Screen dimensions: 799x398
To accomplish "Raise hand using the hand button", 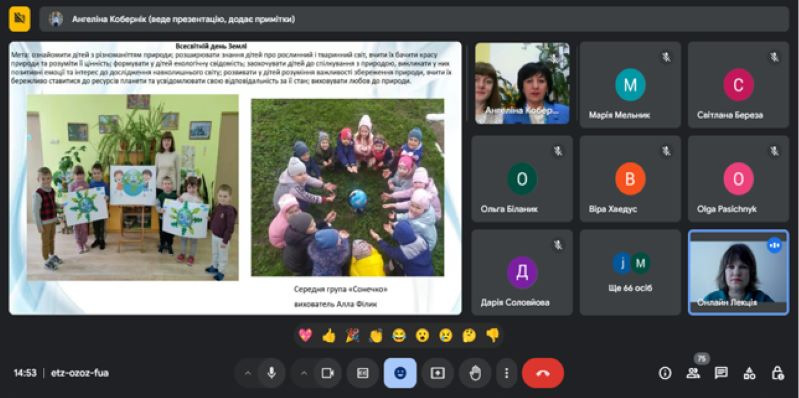I will click(475, 373).
